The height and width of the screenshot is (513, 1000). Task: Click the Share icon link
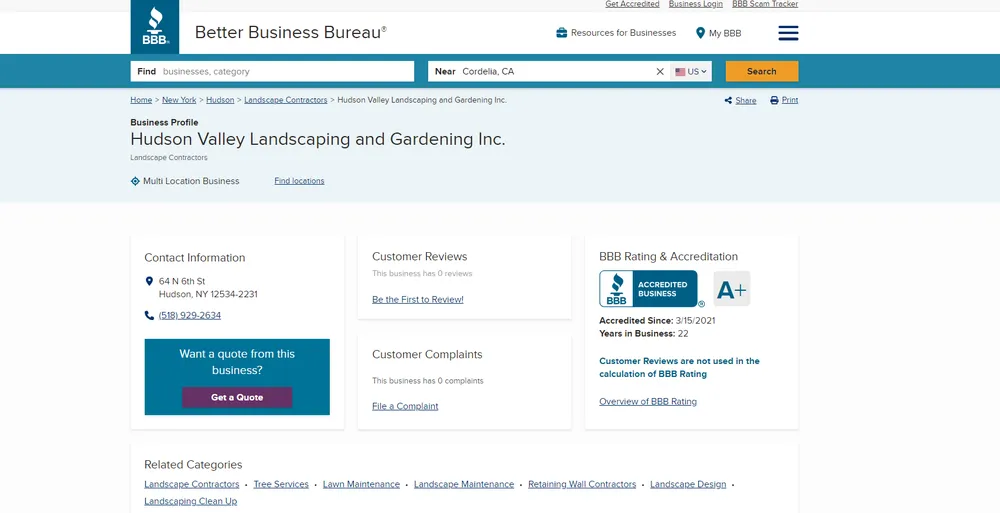(740, 101)
